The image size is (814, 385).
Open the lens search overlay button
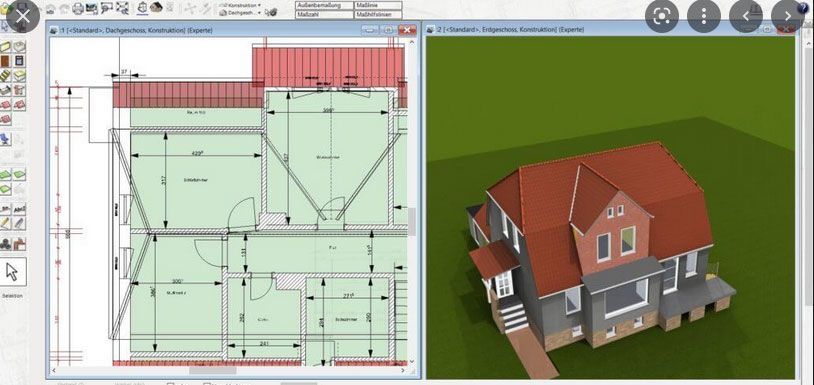tap(662, 16)
